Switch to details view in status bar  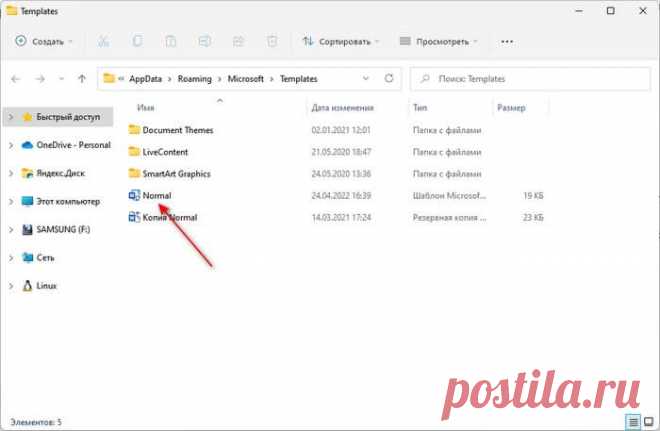click(633, 421)
